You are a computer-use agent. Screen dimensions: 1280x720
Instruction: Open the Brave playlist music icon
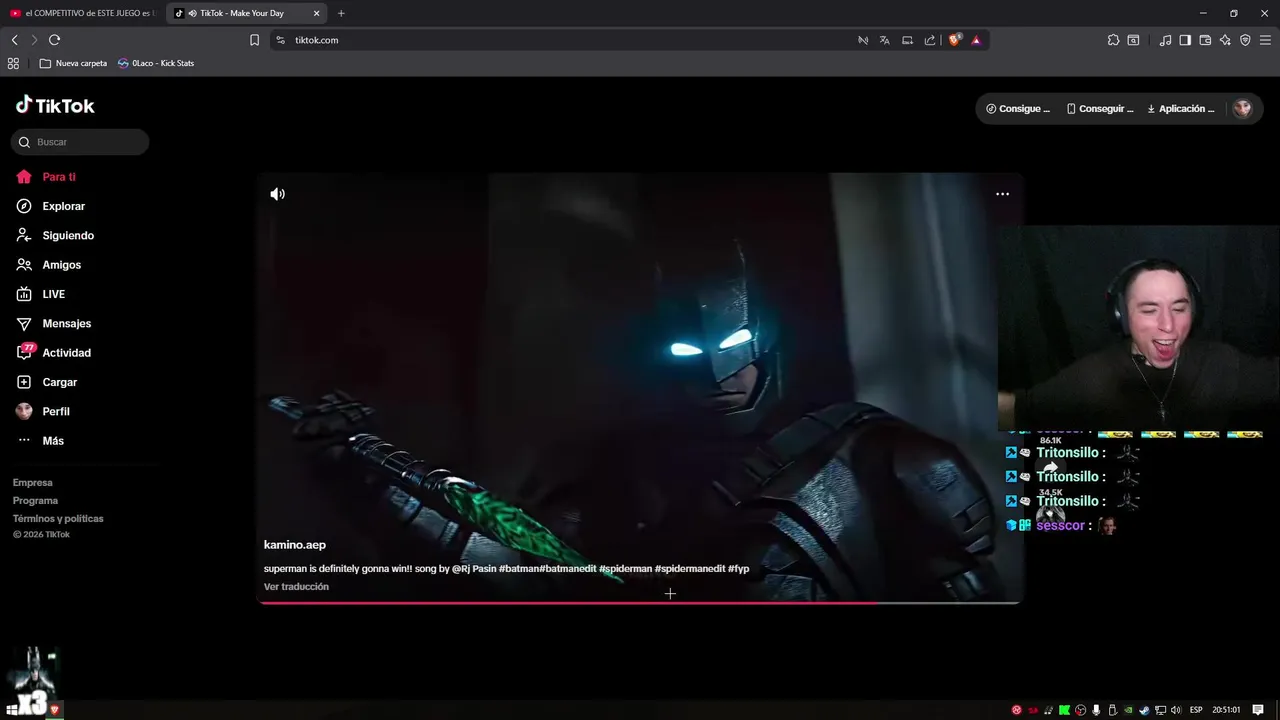pos(1165,40)
